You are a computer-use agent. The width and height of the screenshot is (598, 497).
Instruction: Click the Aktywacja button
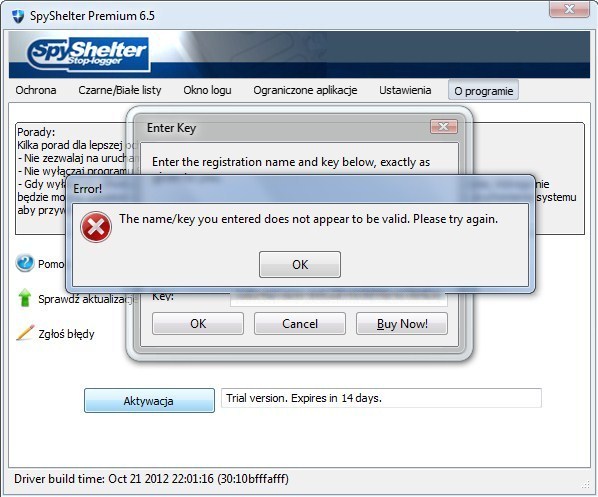(x=149, y=400)
